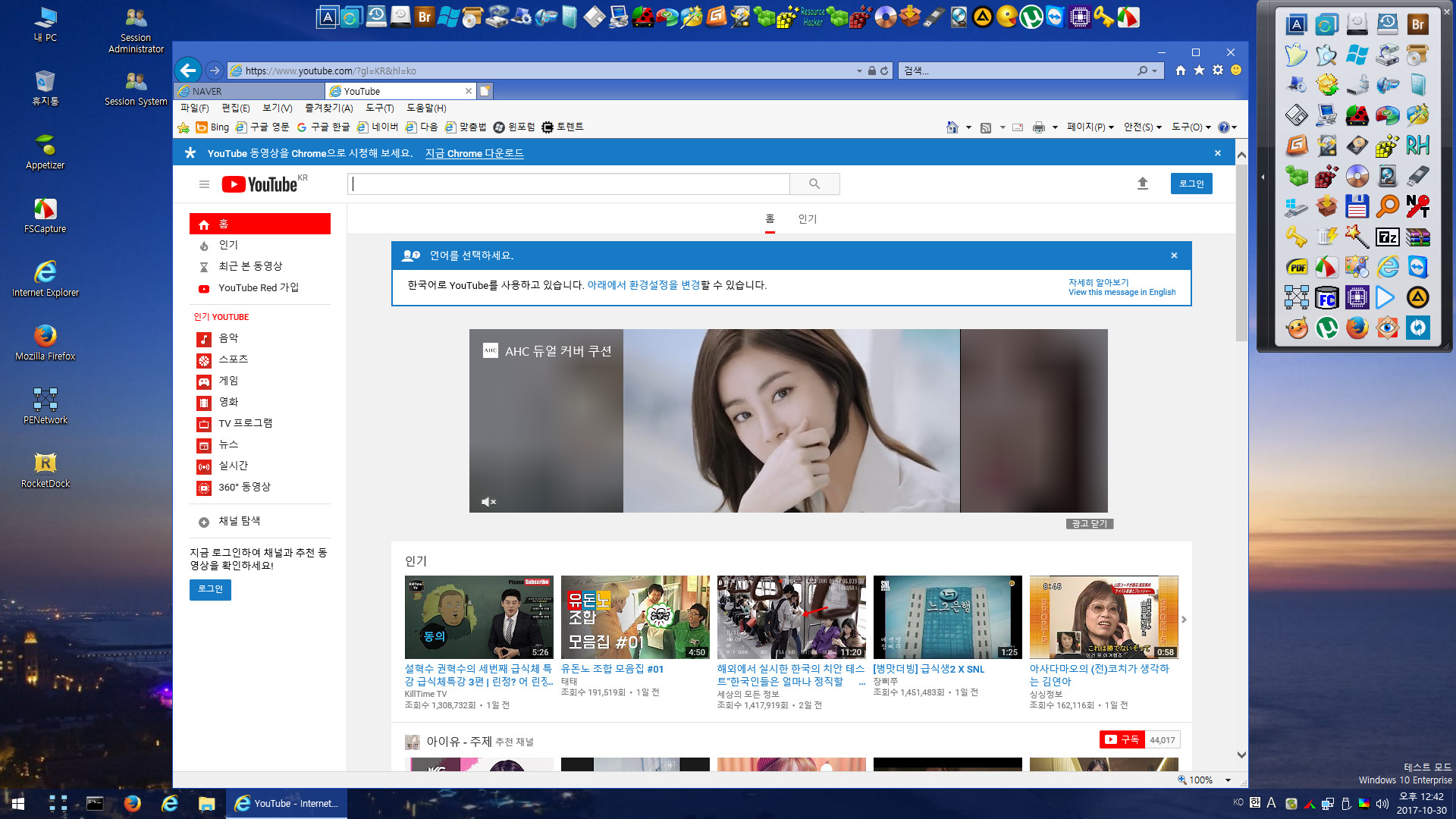Click View this message in English link
Viewport: 1456px width, 819px height.
click(1122, 292)
